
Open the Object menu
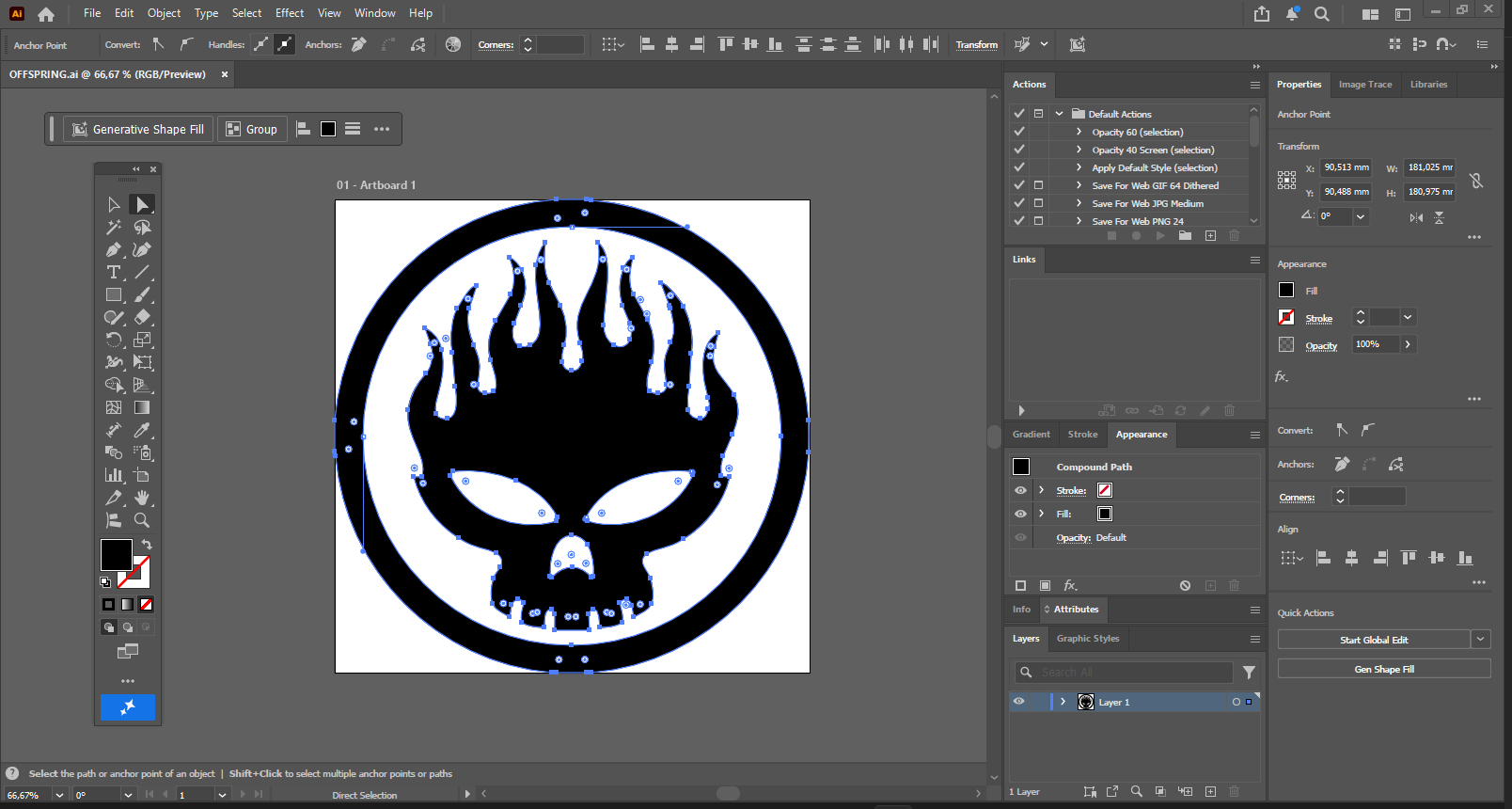click(164, 13)
